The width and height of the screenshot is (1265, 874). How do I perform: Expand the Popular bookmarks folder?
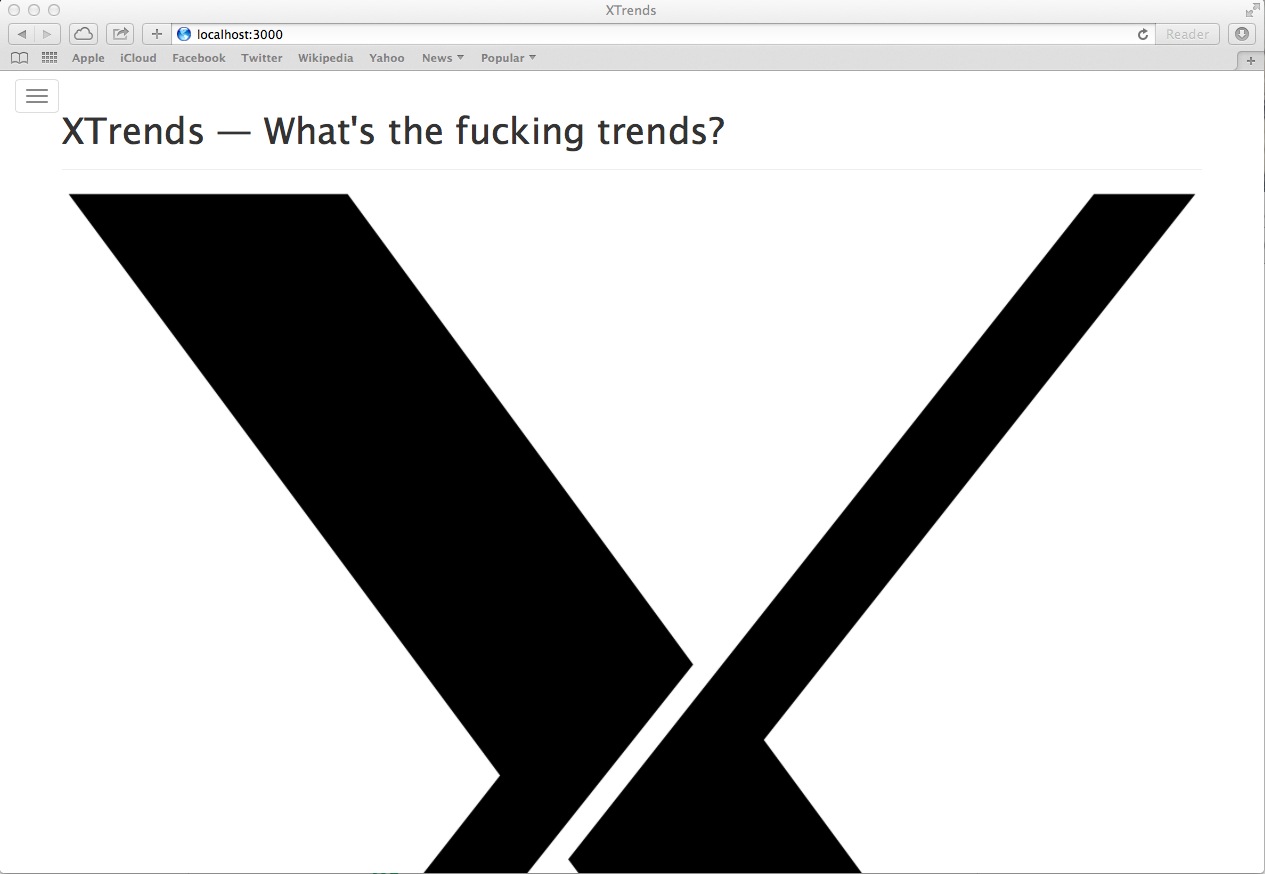click(508, 58)
